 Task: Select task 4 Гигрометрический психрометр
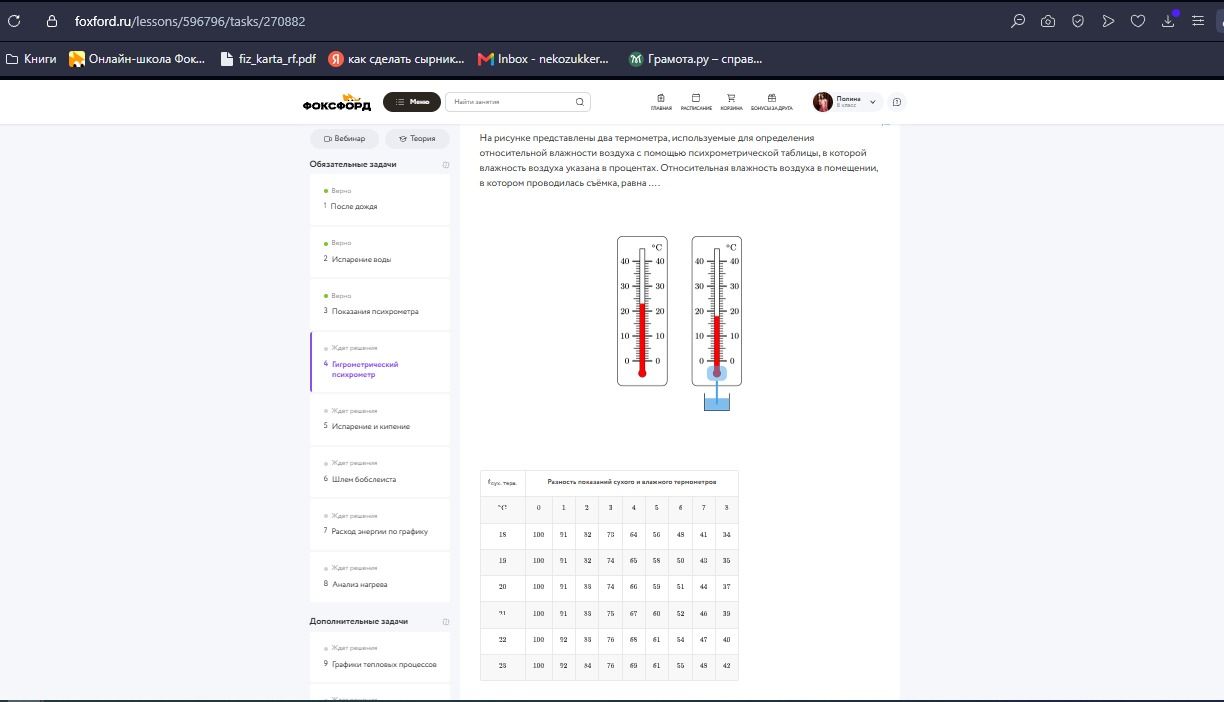(x=380, y=362)
